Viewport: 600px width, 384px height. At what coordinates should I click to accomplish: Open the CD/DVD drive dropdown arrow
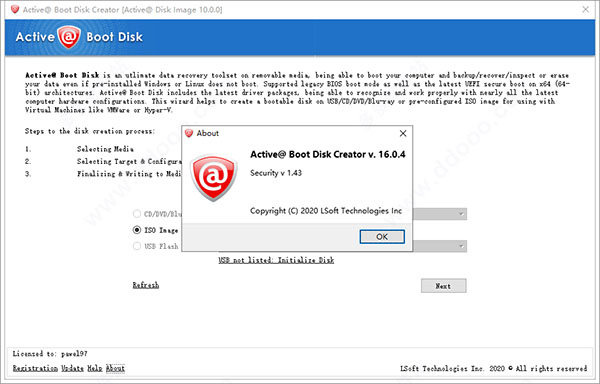tap(461, 214)
